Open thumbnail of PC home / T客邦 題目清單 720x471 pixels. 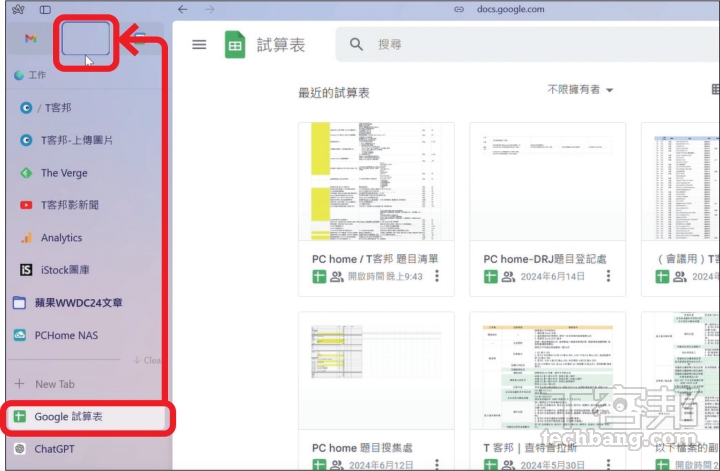click(376, 181)
